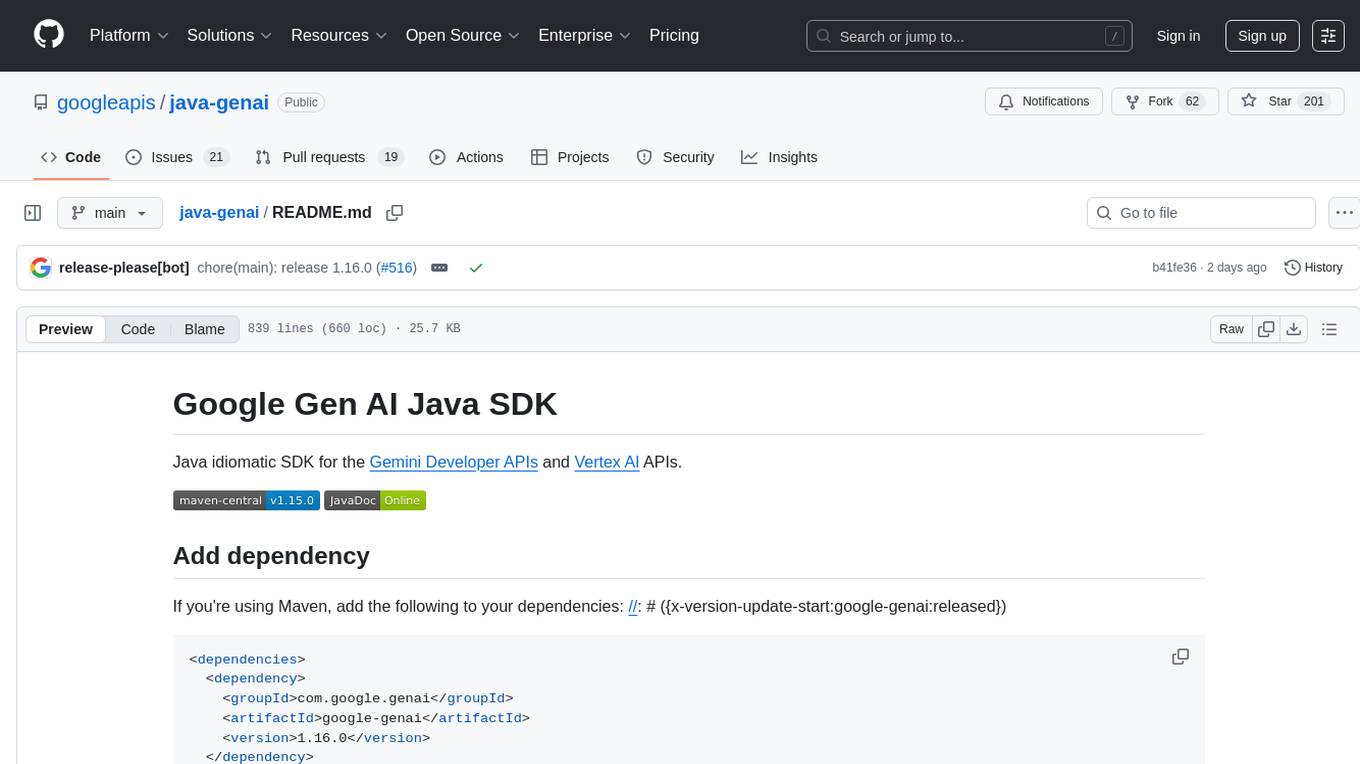1360x764 pixels.
Task: Open the Insights tab
Action: pyautogui.click(x=779, y=157)
